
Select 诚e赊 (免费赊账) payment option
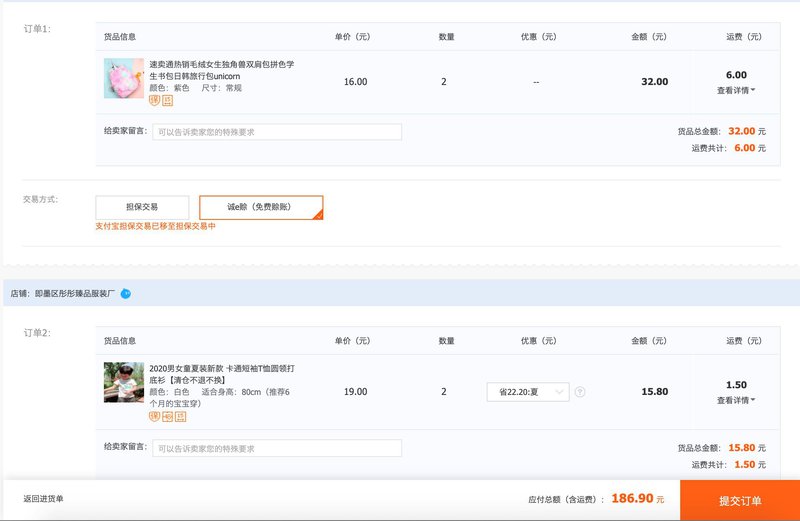tap(260, 207)
